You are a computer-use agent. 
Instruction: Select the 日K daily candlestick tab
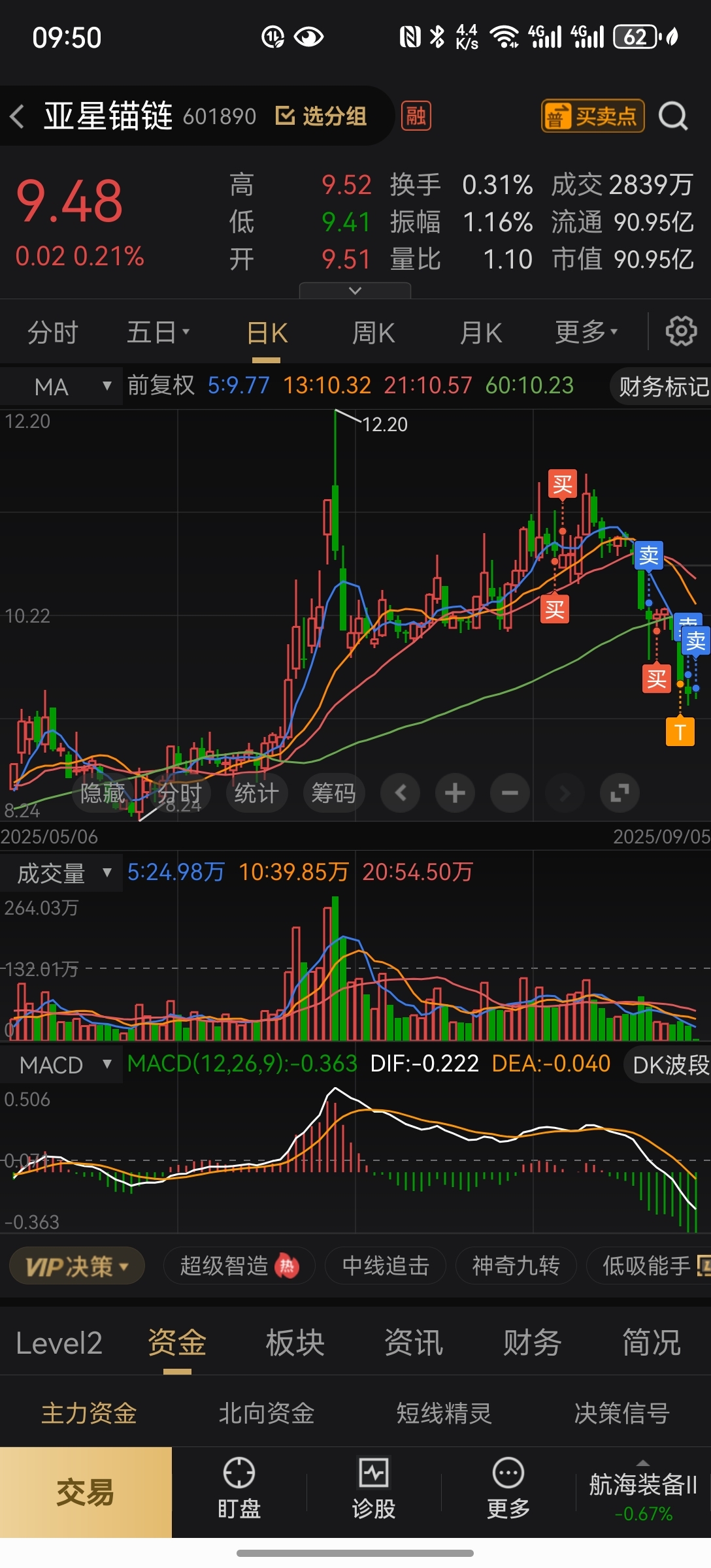pyautogui.click(x=267, y=333)
